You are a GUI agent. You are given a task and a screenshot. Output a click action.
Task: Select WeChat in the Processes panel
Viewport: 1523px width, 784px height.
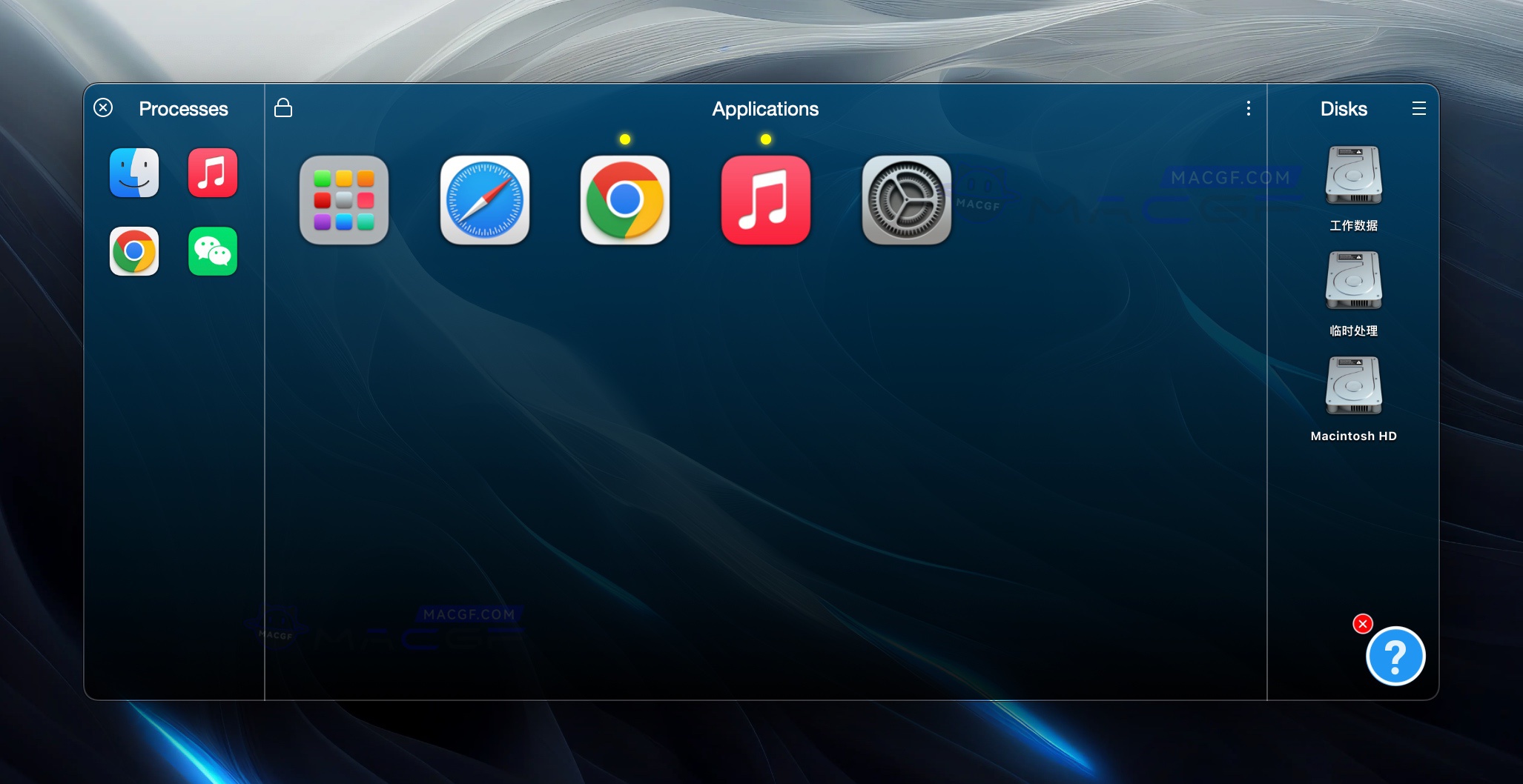tap(213, 251)
